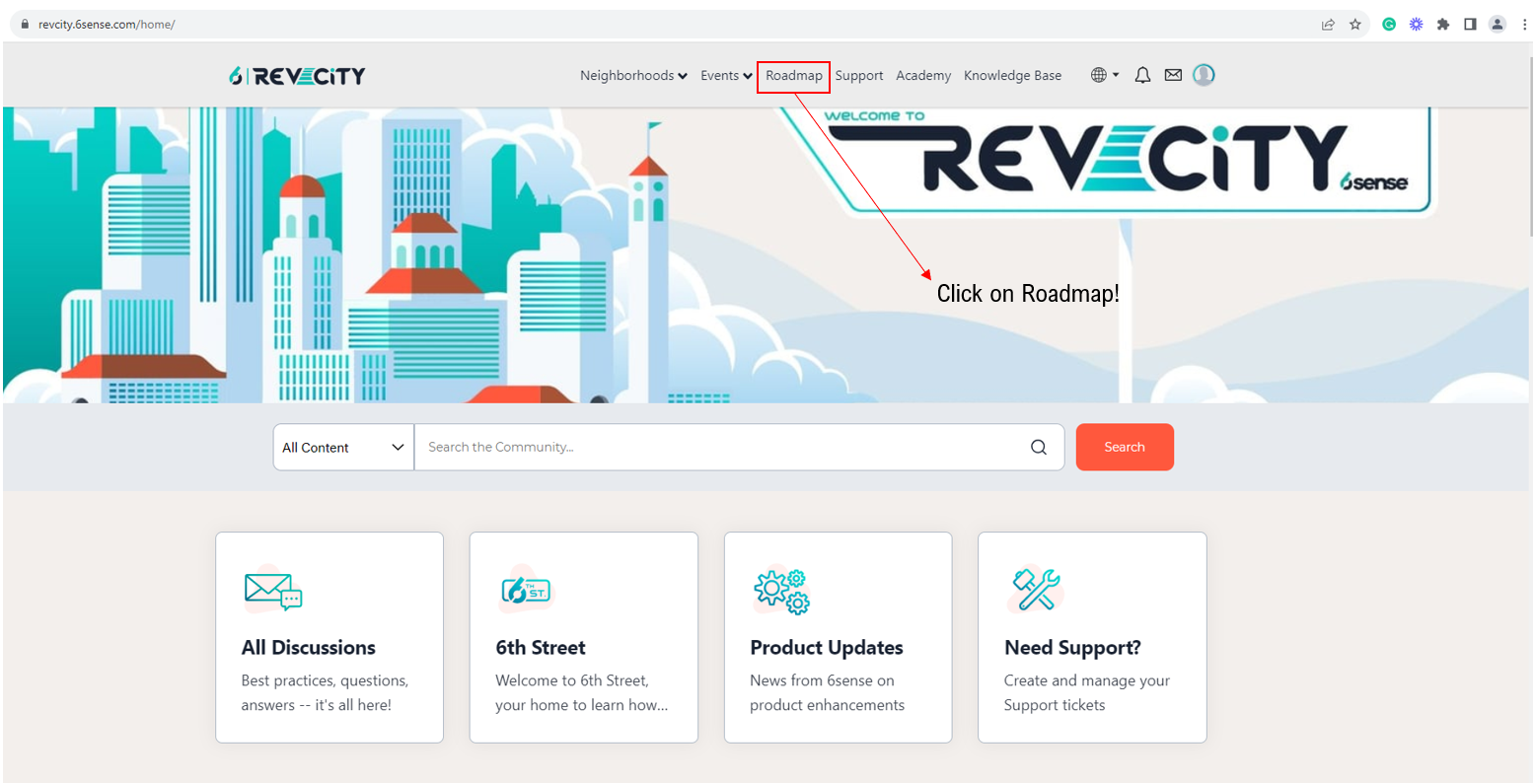This screenshot has height=784, width=1534.
Task: Click 'Best practices, questions,' description text
Action: (326, 680)
